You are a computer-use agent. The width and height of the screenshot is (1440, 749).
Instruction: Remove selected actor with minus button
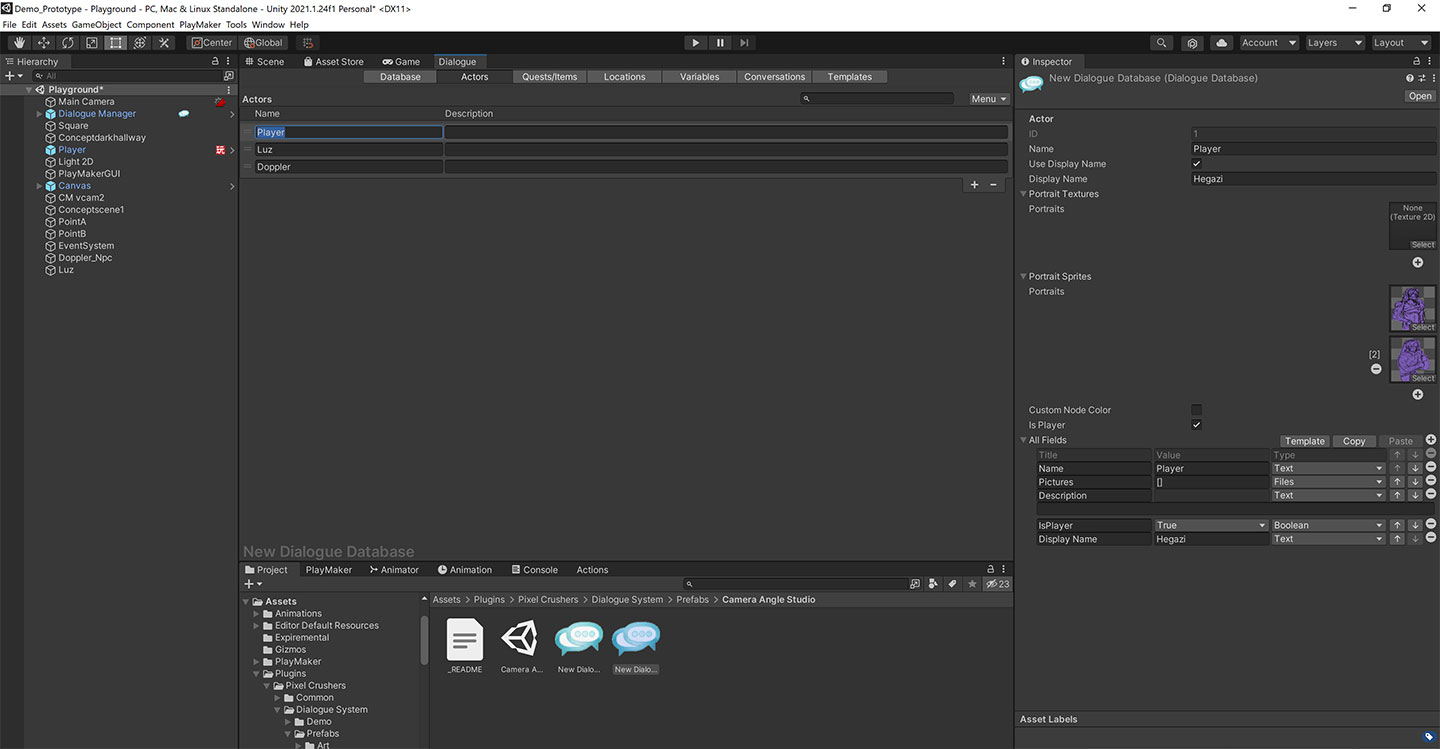coord(993,185)
